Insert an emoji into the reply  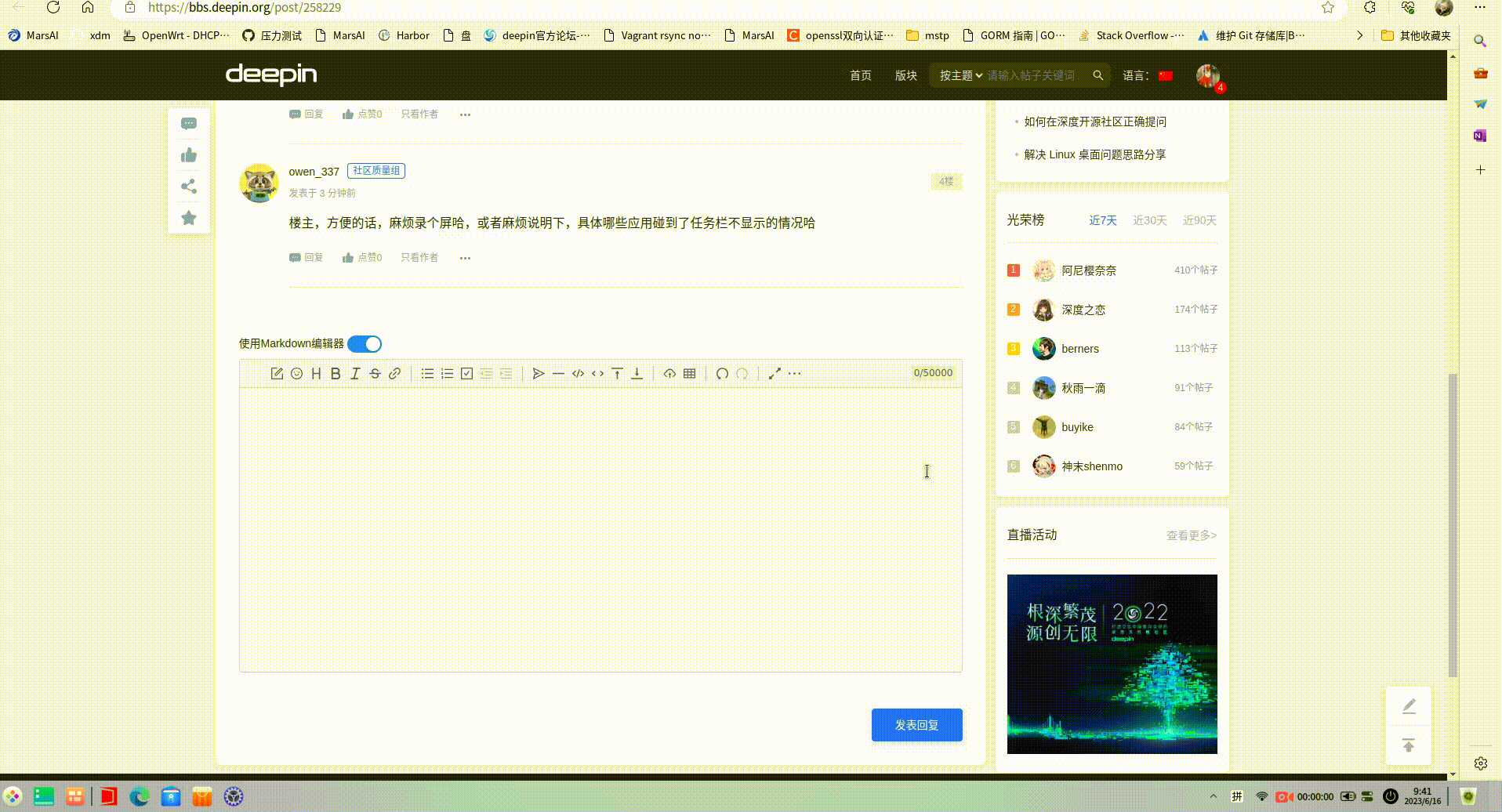(x=296, y=374)
